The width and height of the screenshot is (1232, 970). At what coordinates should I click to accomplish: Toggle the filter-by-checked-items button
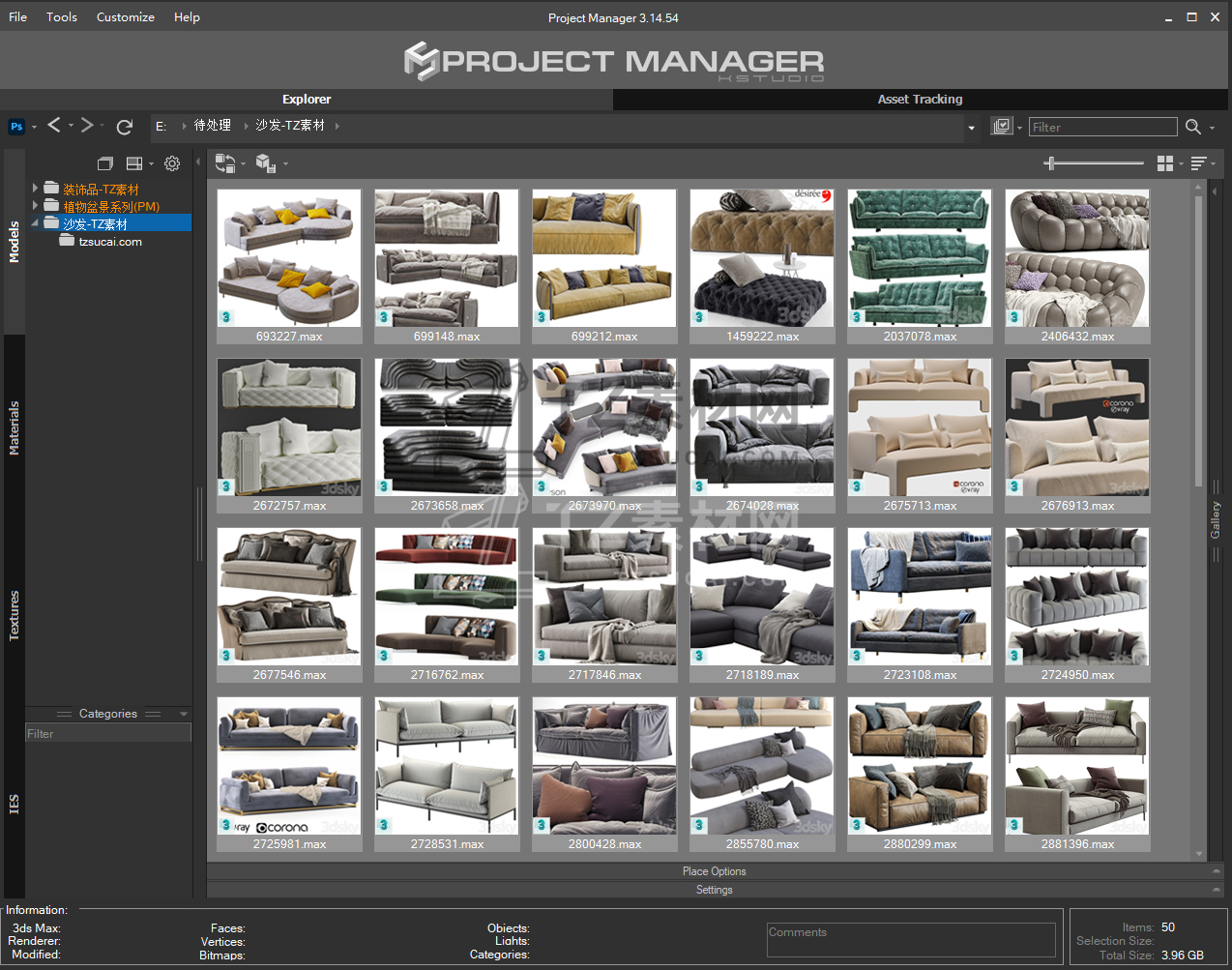point(1001,127)
